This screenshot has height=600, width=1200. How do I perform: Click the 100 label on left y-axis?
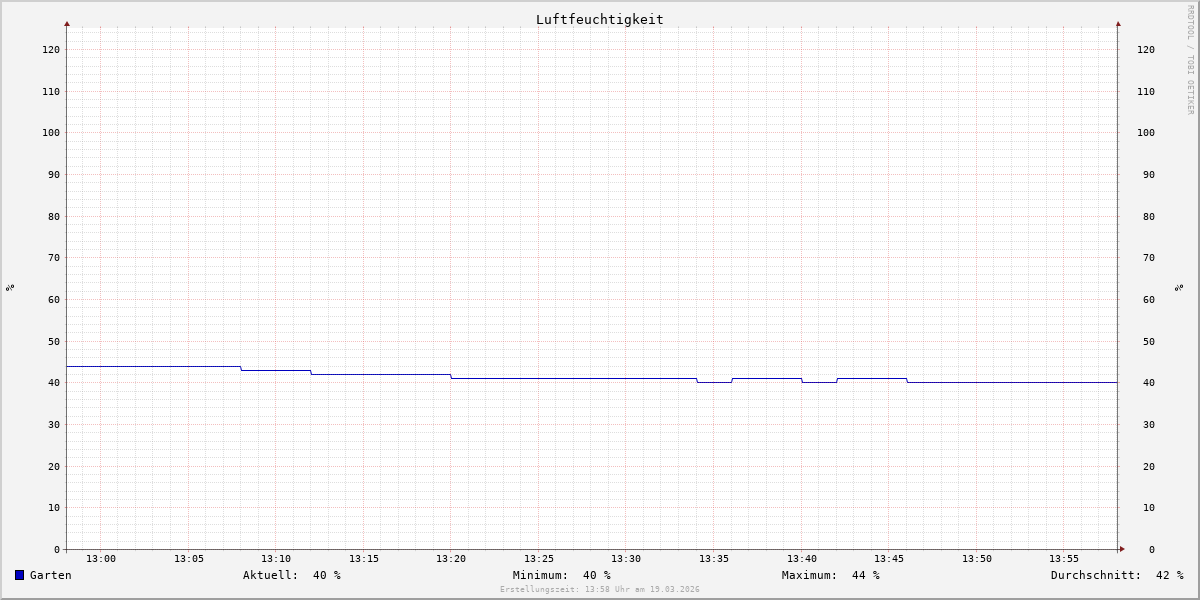51,132
